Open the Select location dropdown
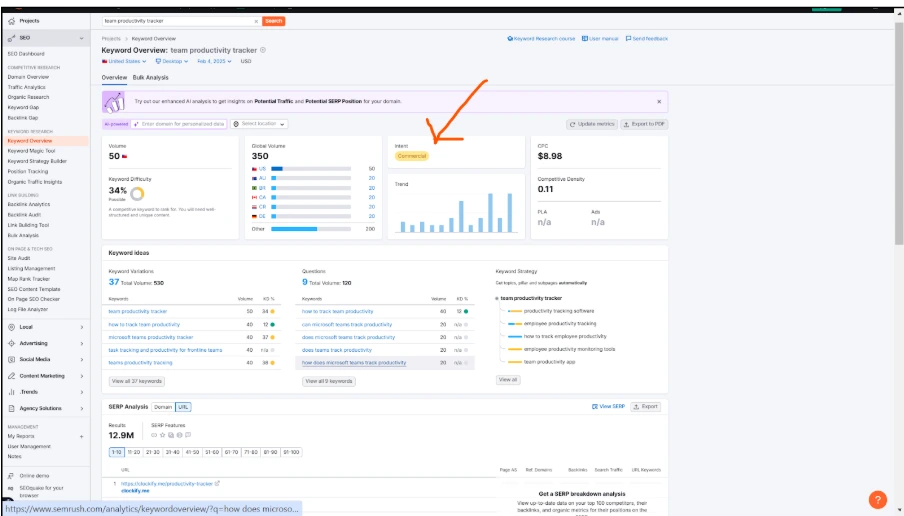The width and height of the screenshot is (904, 516). tap(259, 124)
